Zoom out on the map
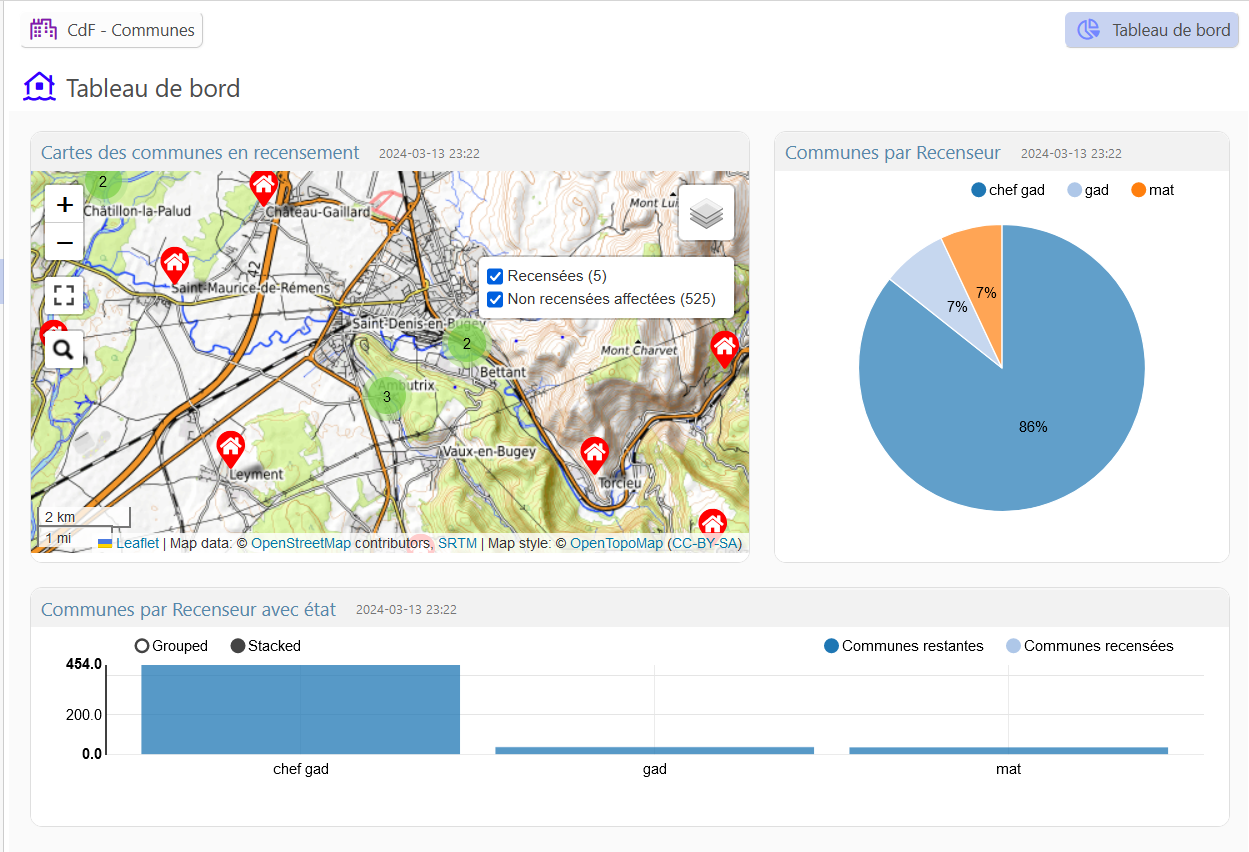The image size is (1249, 852). [64, 242]
